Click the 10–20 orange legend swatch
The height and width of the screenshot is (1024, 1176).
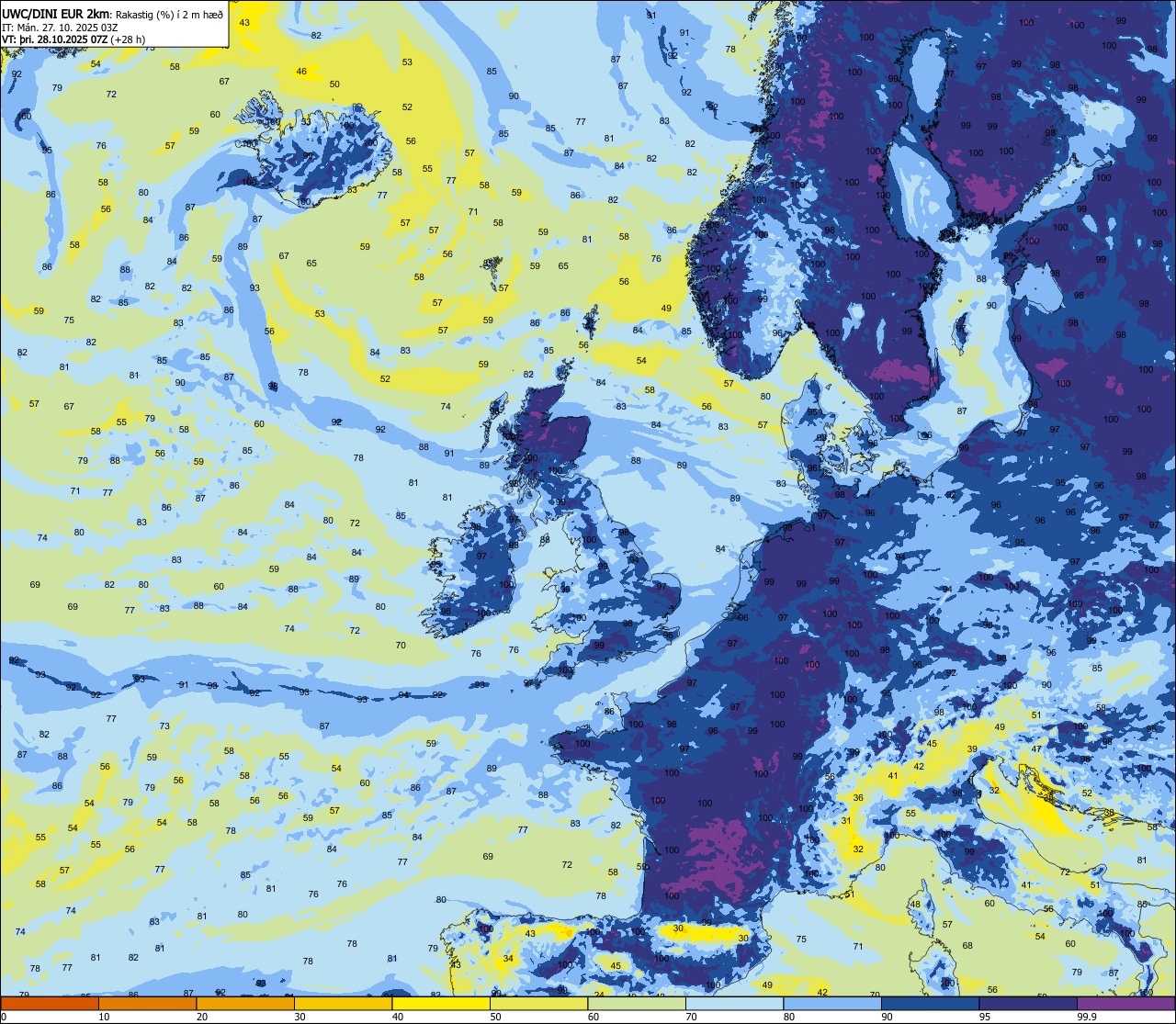tap(147, 1003)
